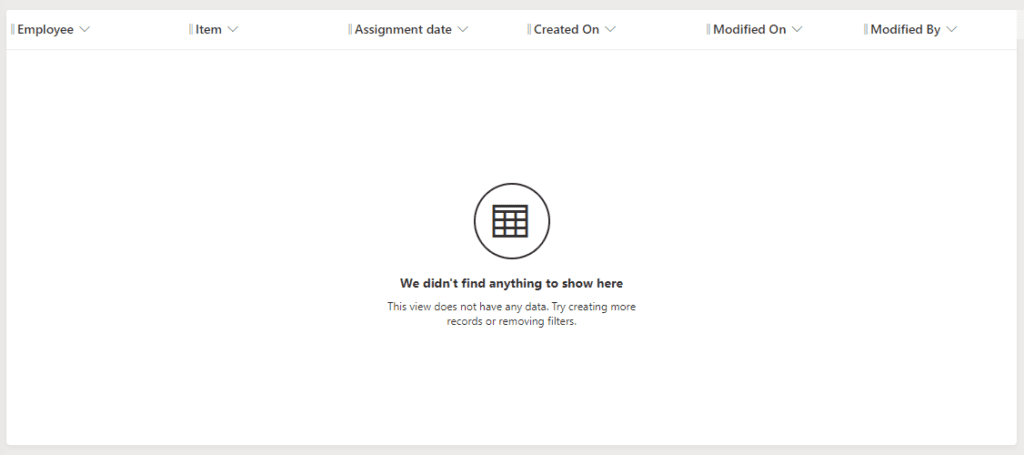Click the Item column header label
This screenshot has width=1024, height=455.
coord(208,30)
